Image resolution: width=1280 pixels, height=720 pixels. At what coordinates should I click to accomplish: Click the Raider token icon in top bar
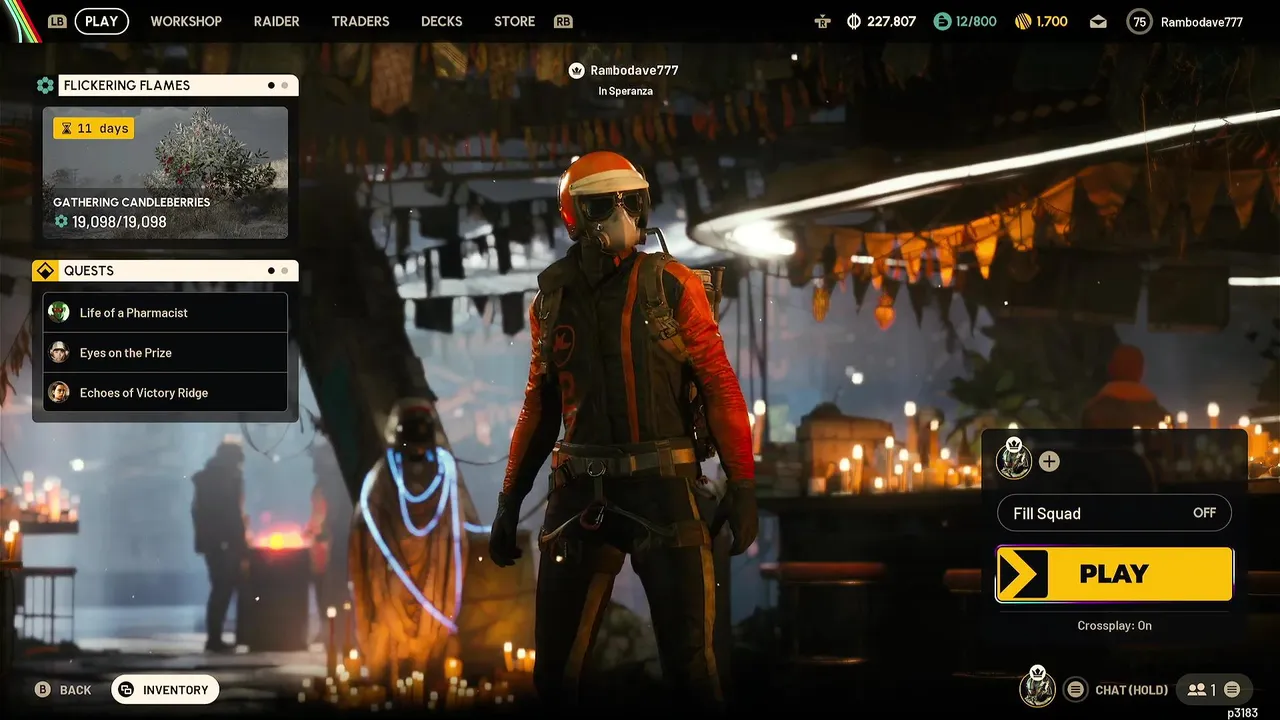pyautogui.click(x=822, y=21)
